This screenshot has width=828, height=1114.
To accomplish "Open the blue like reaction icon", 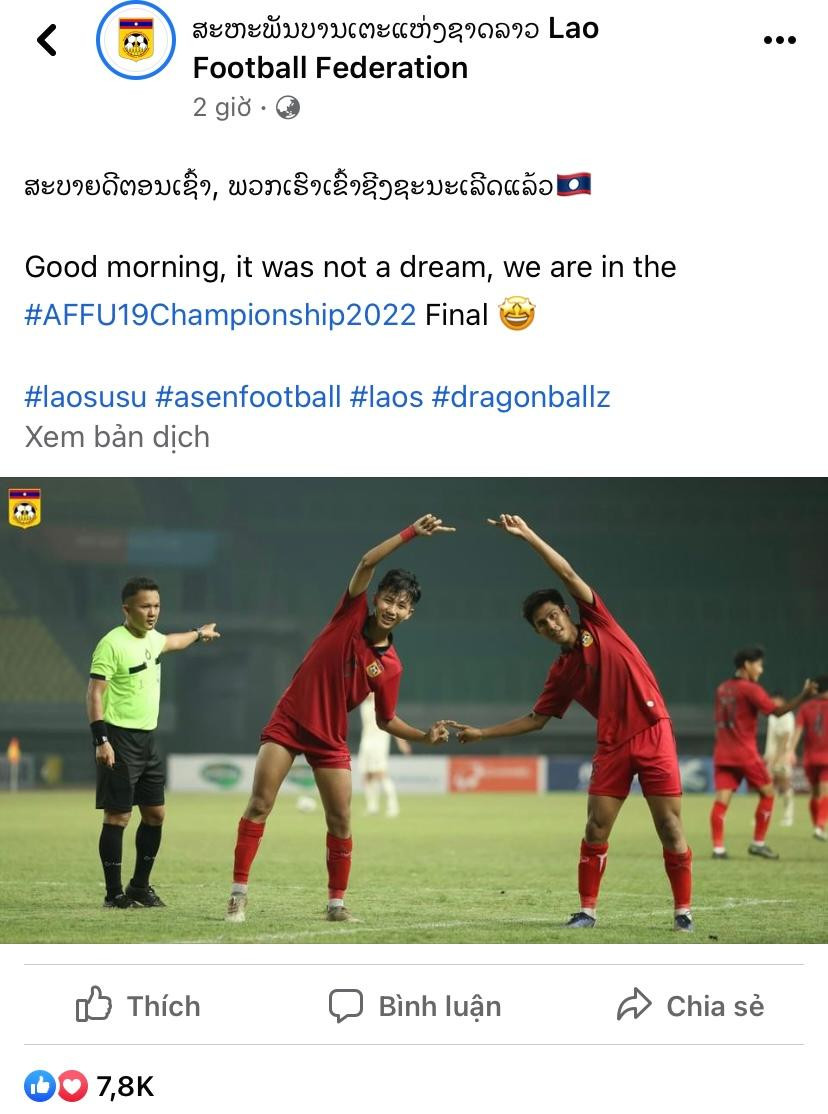I will tap(40, 1086).
